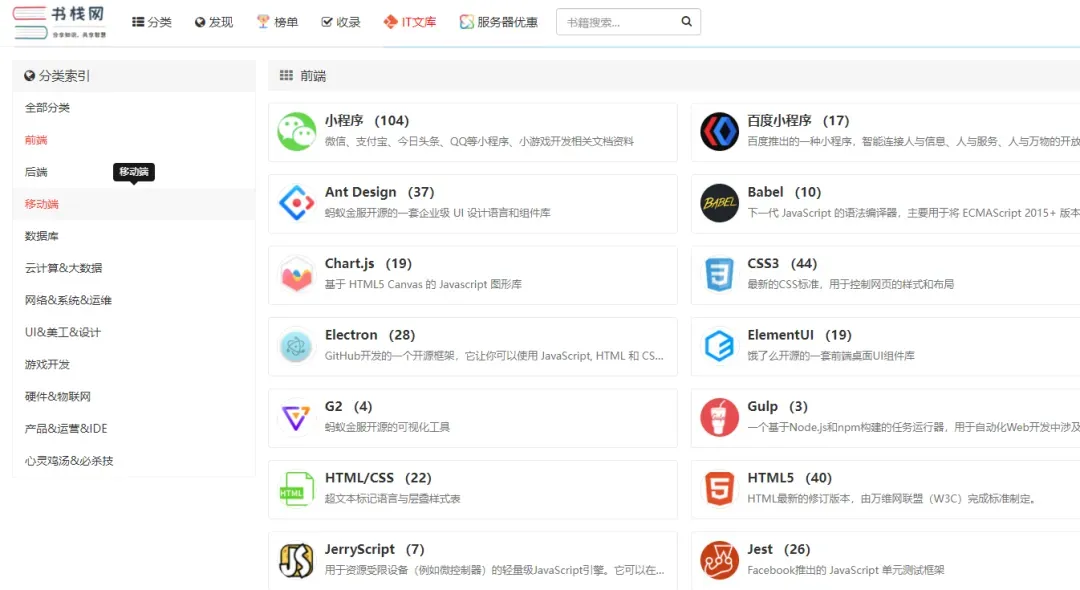1080x590 pixels.
Task: Click the Jest logo icon
Action: 719,560
